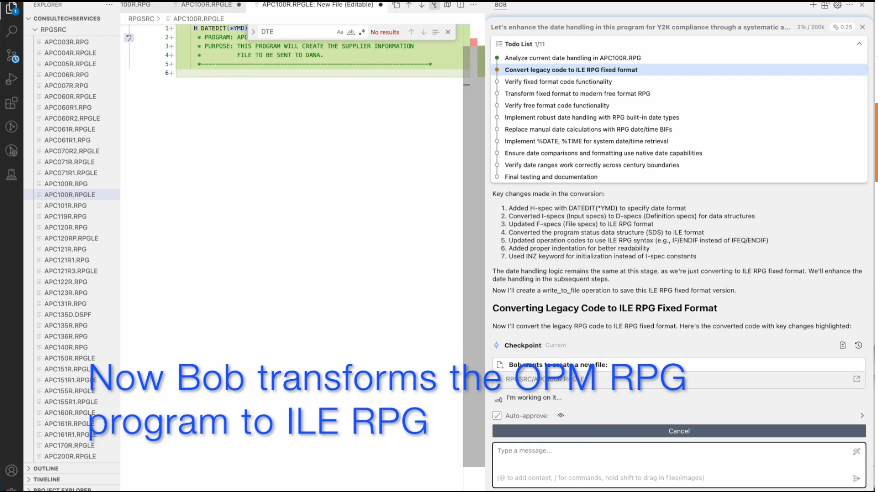Click RPGSRC in the breadcrumb

[x=141, y=18]
